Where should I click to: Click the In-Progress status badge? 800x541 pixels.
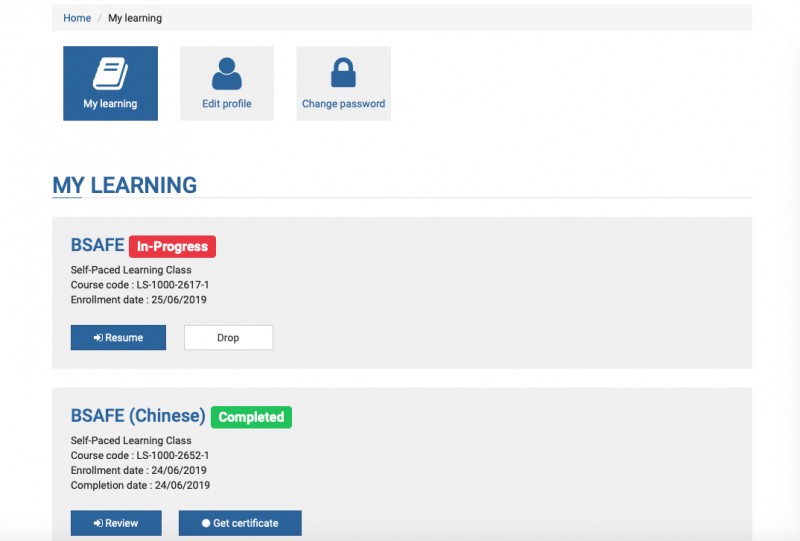coord(172,247)
